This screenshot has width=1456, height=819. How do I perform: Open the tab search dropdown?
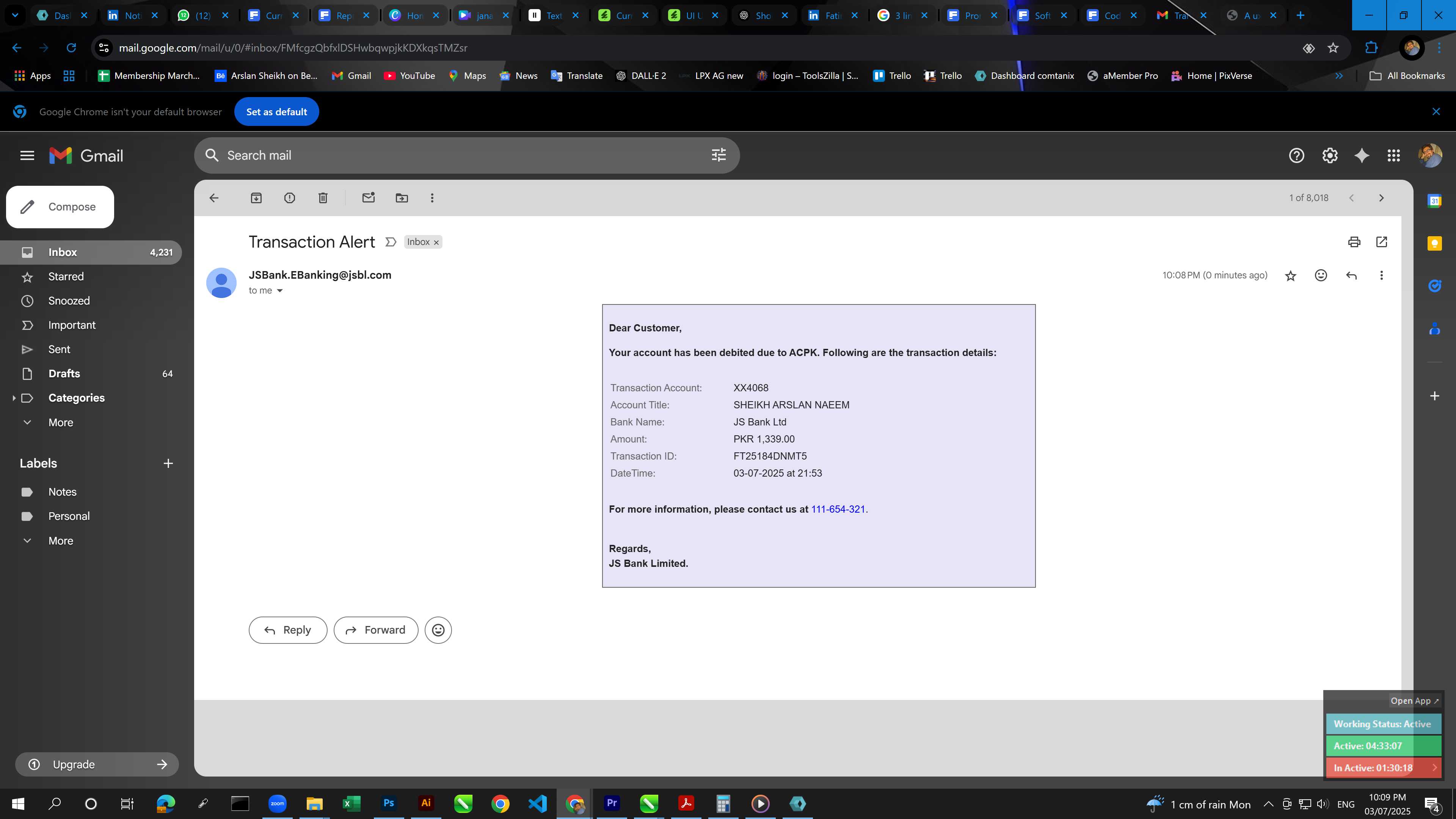pyautogui.click(x=15, y=15)
